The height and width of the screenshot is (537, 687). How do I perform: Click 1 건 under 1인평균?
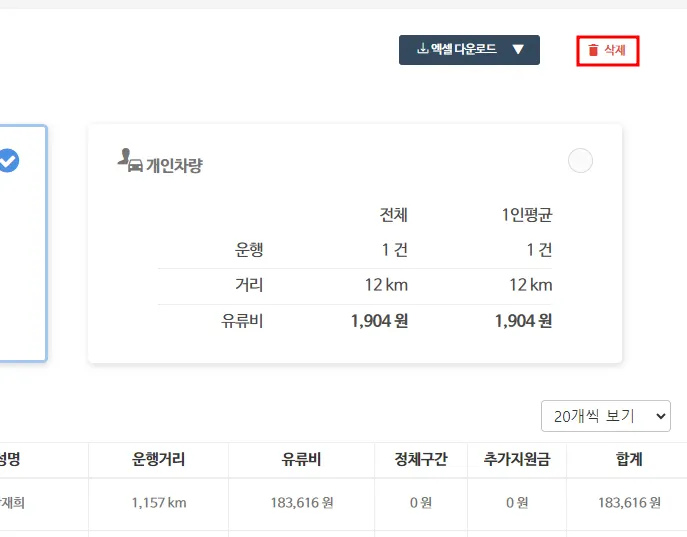tap(539, 250)
